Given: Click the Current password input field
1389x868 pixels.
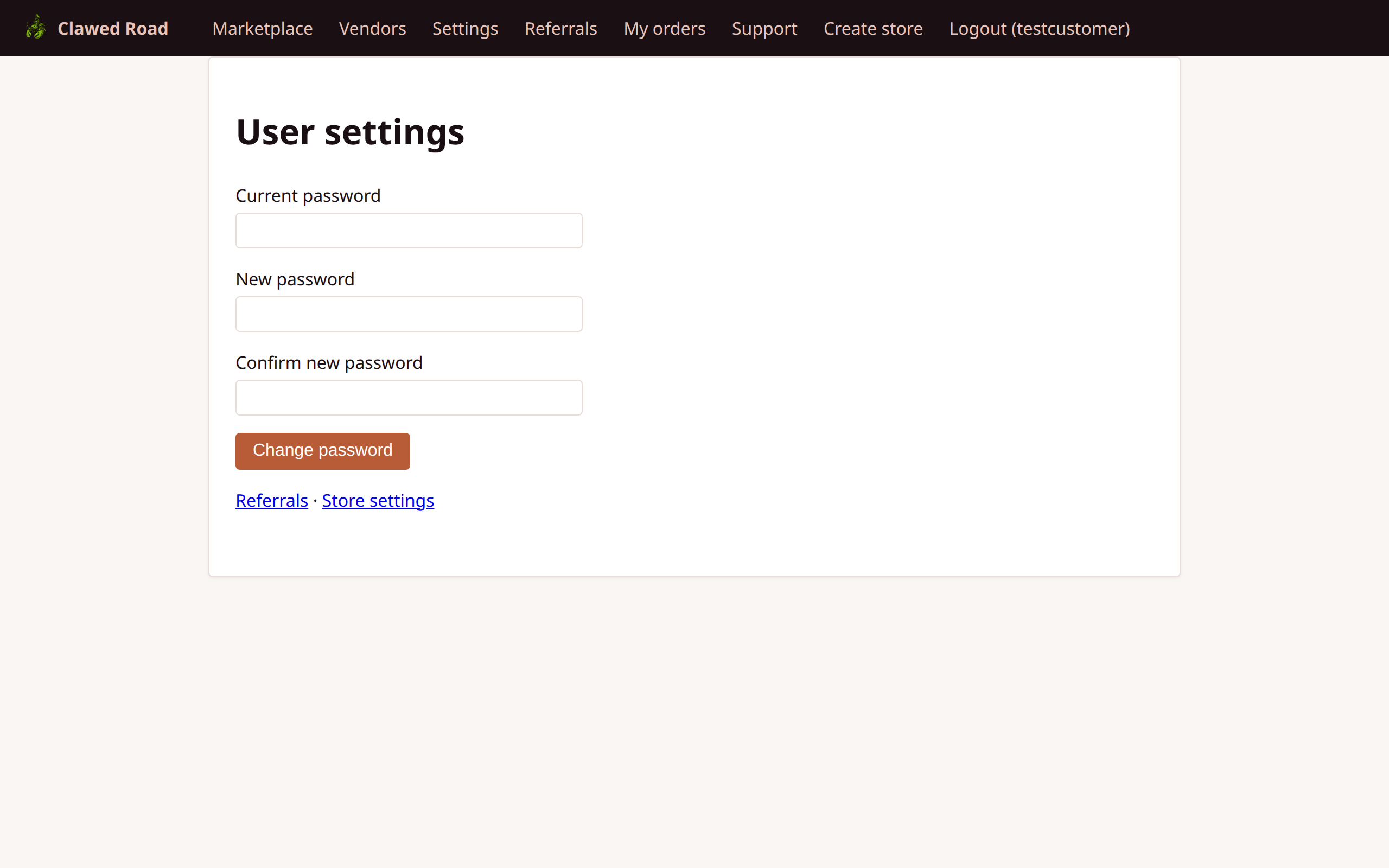Looking at the screenshot, I should click(408, 230).
